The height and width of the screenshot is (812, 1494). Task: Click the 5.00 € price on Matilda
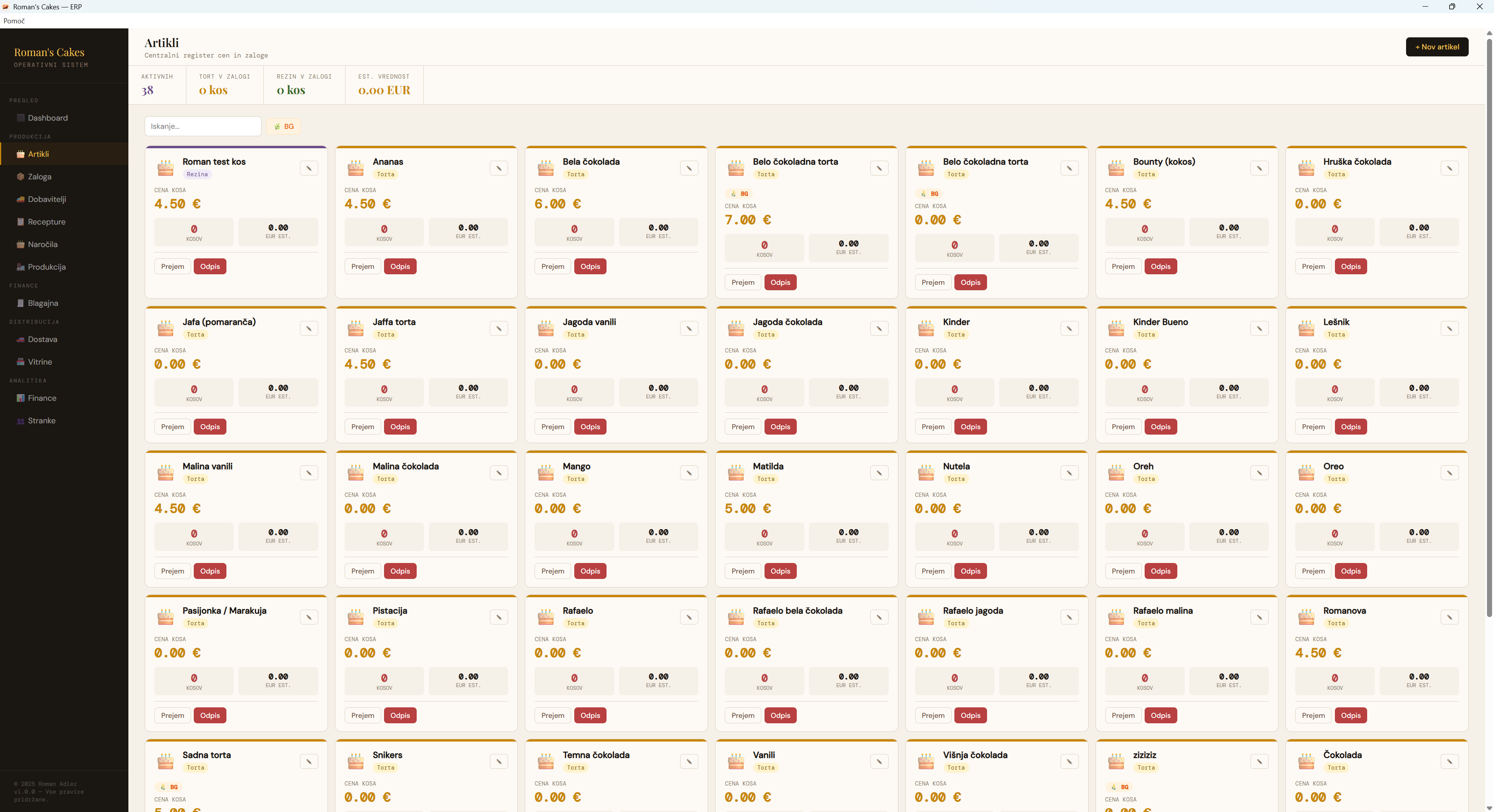[748, 509]
